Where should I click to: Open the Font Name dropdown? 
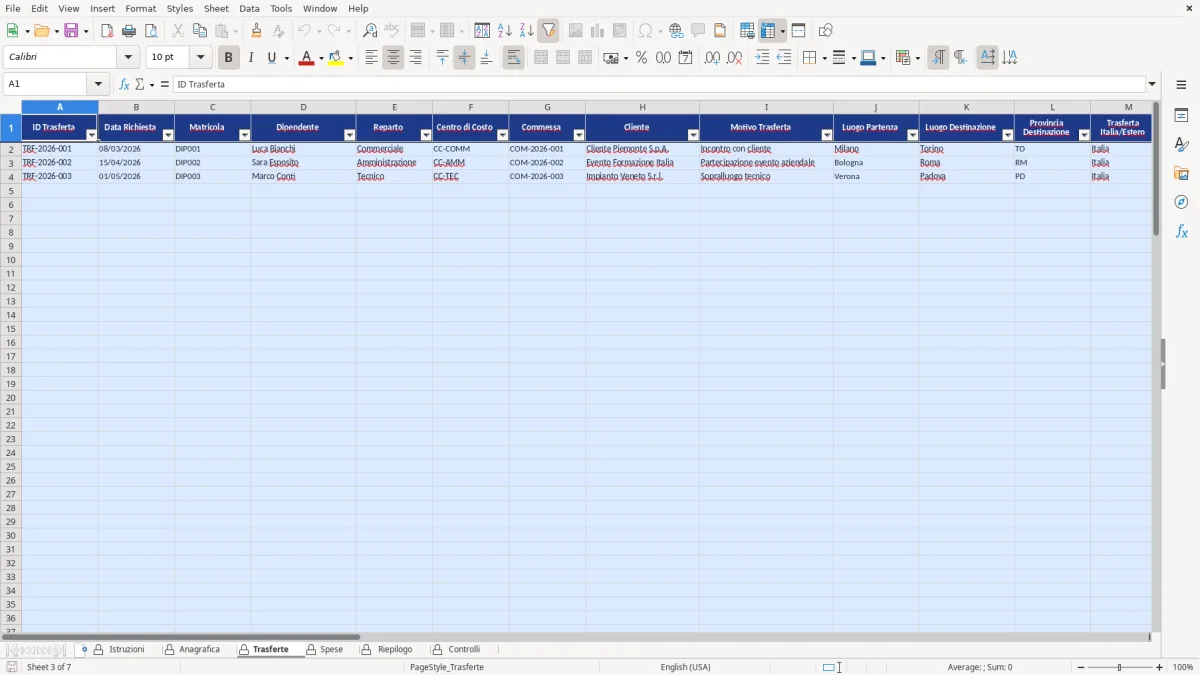(128, 58)
